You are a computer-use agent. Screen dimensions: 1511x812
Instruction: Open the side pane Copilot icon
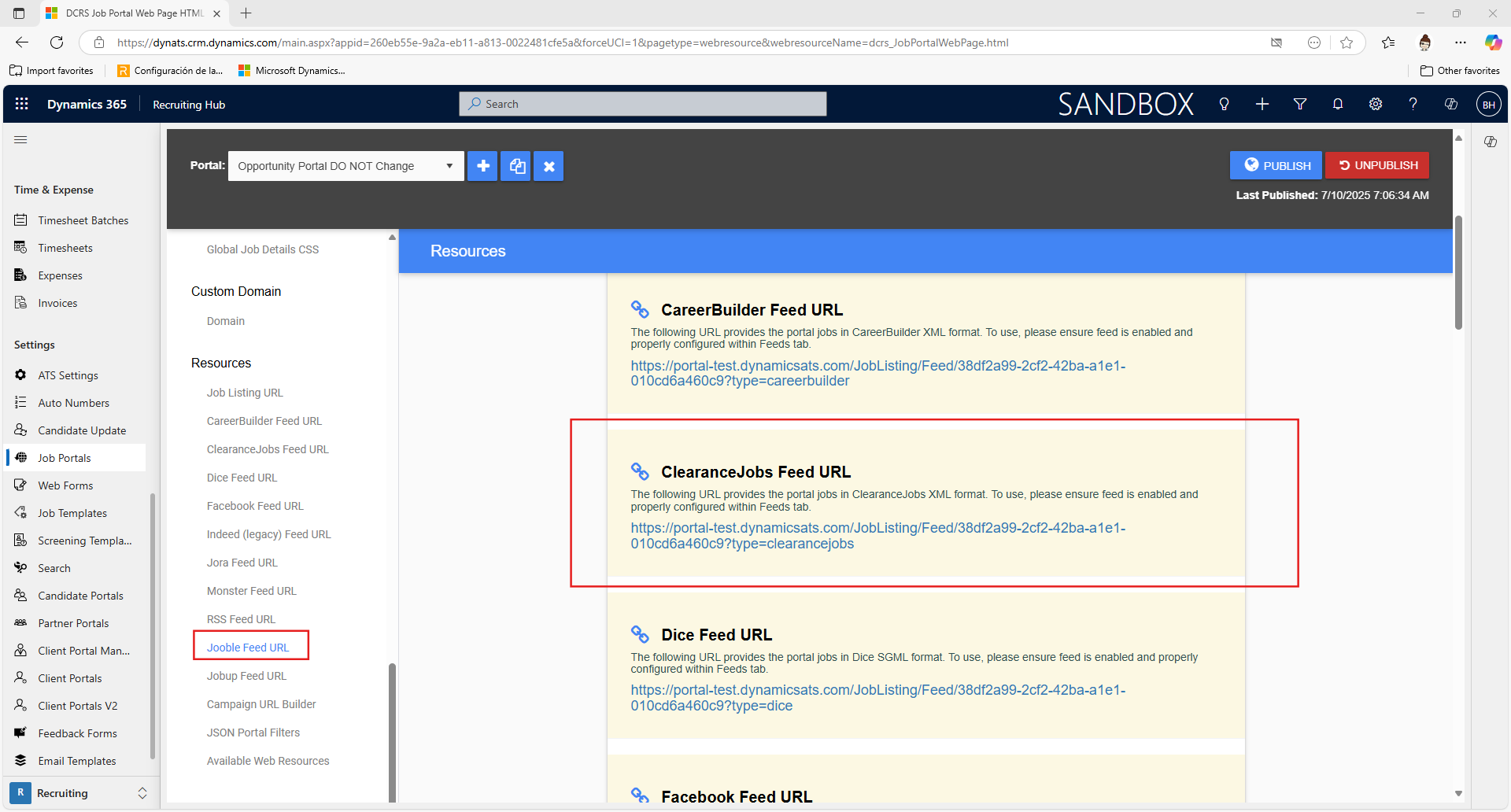1491,142
